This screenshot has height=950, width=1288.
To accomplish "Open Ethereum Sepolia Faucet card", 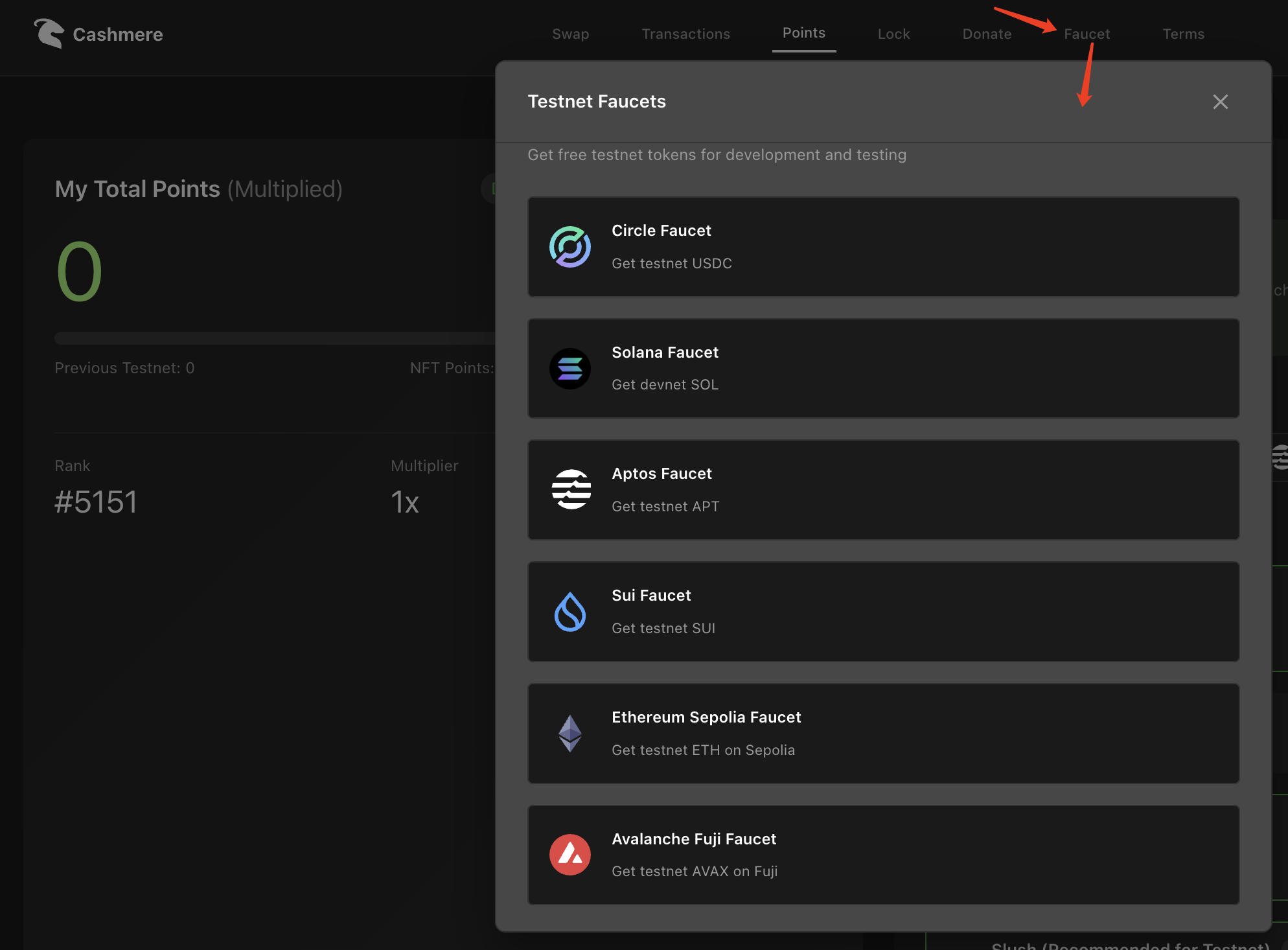I will (x=884, y=734).
